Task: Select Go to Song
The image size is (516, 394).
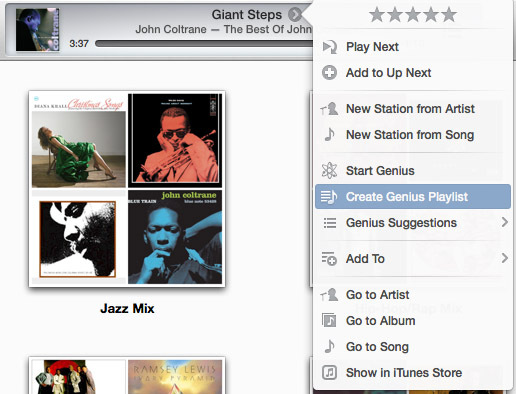Action: pyautogui.click(x=413, y=347)
